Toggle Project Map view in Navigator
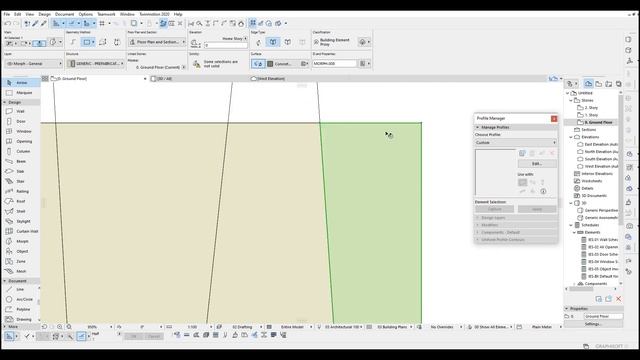Screen dimensions: 640x360 point(588,84)
